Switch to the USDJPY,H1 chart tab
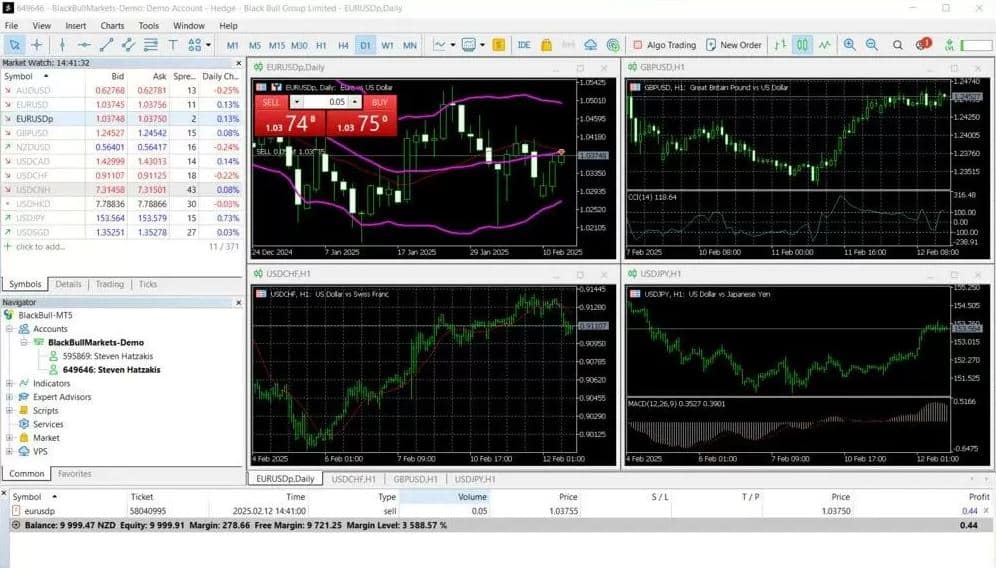The image size is (996, 568). (x=475, y=479)
